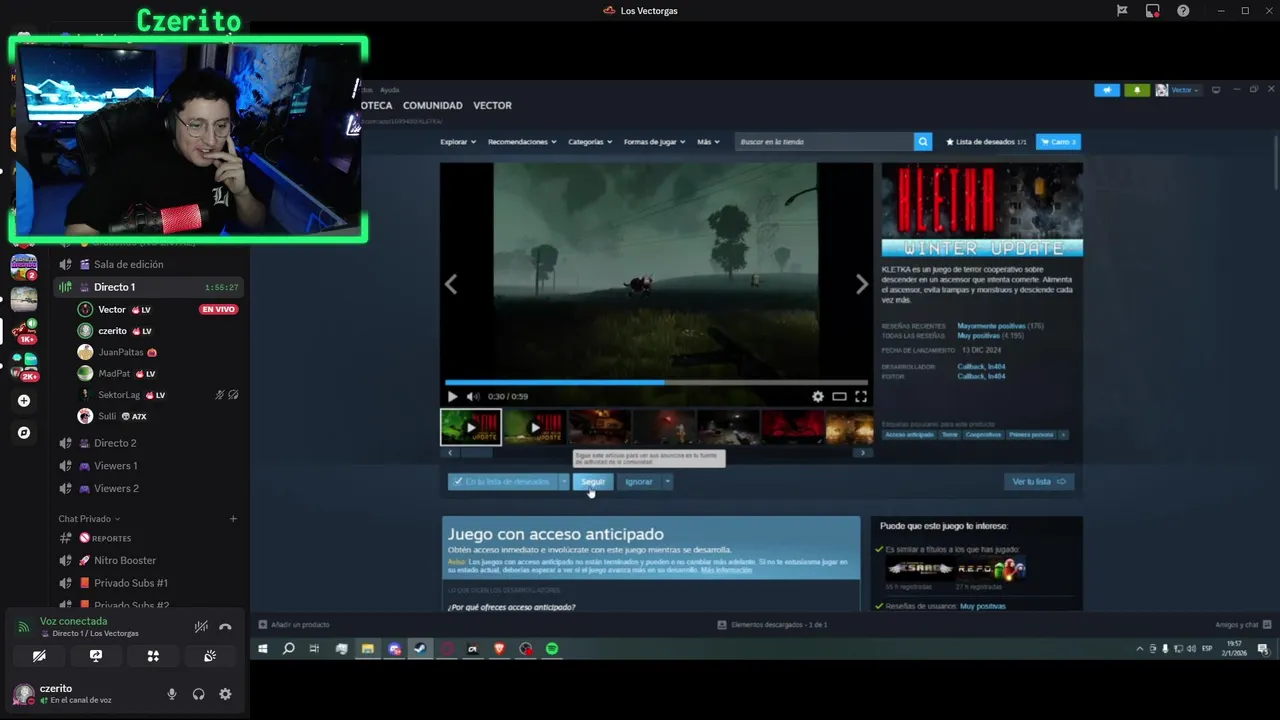Toggle Discord noise suppression
The width and height of the screenshot is (1280, 720).
click(x=201, y=627)
